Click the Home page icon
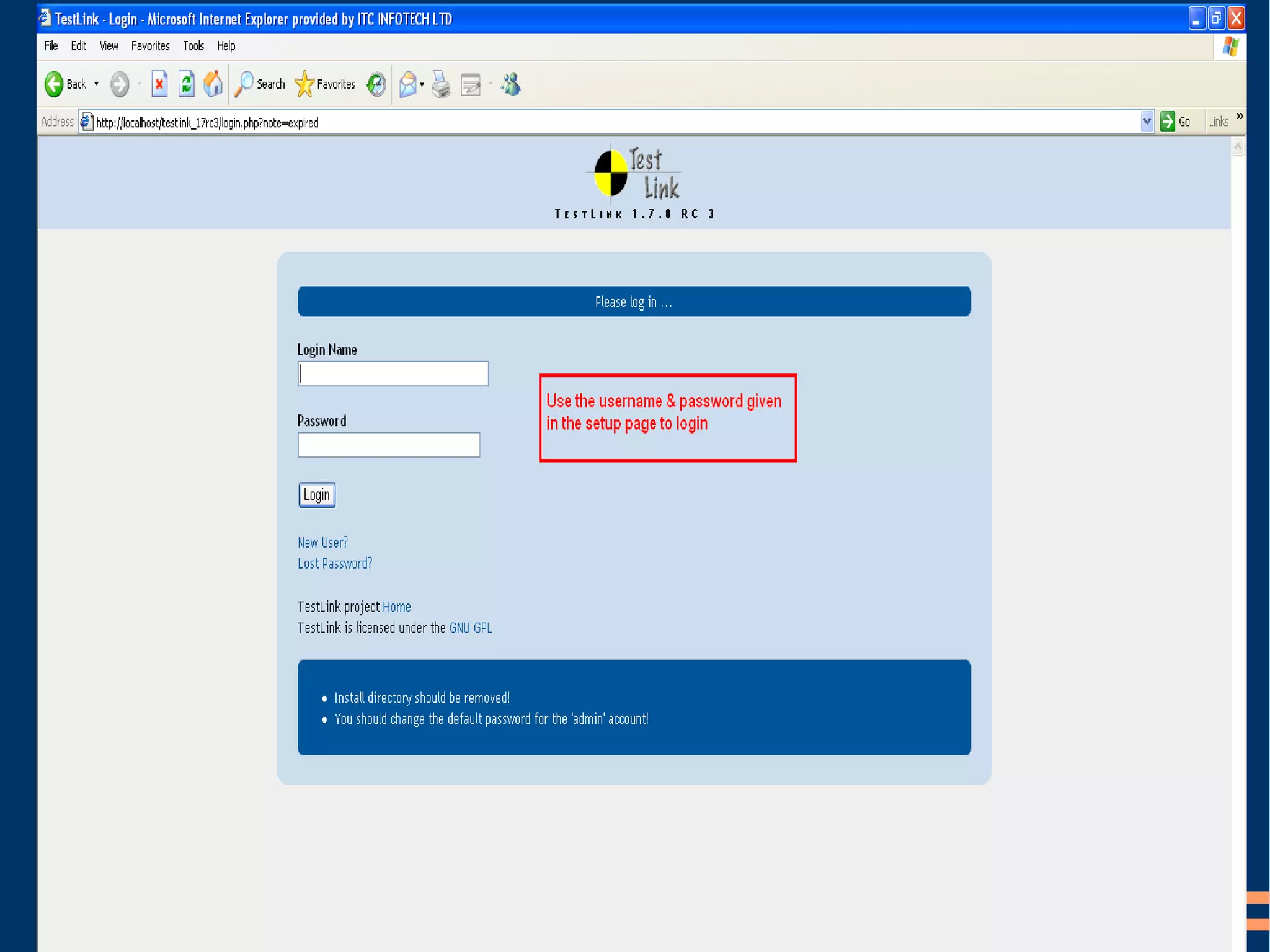The width and height of the screenshot is (1270, 952). 213,84
